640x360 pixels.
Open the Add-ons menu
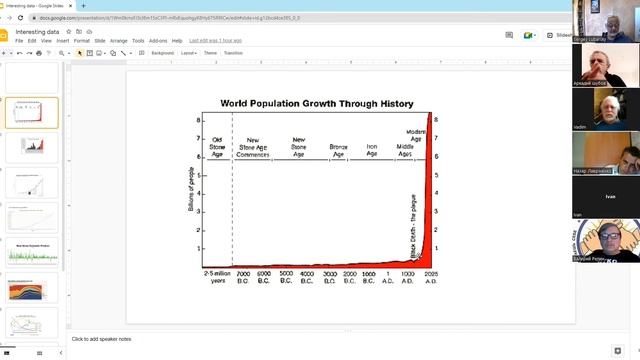pos(158,41)
